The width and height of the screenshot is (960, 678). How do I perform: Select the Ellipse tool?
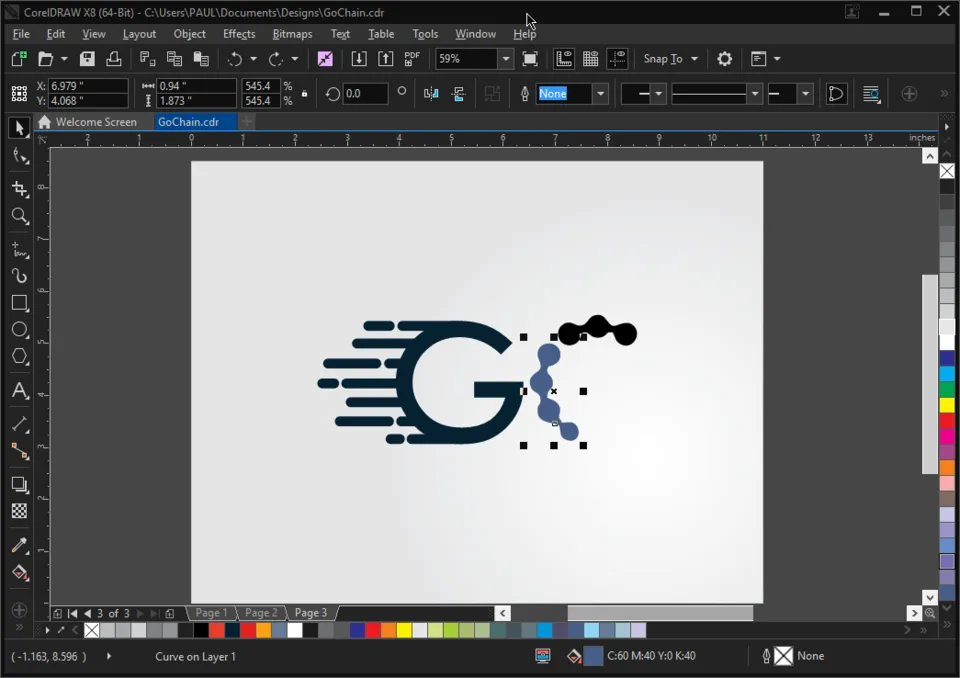click(20, 330)
